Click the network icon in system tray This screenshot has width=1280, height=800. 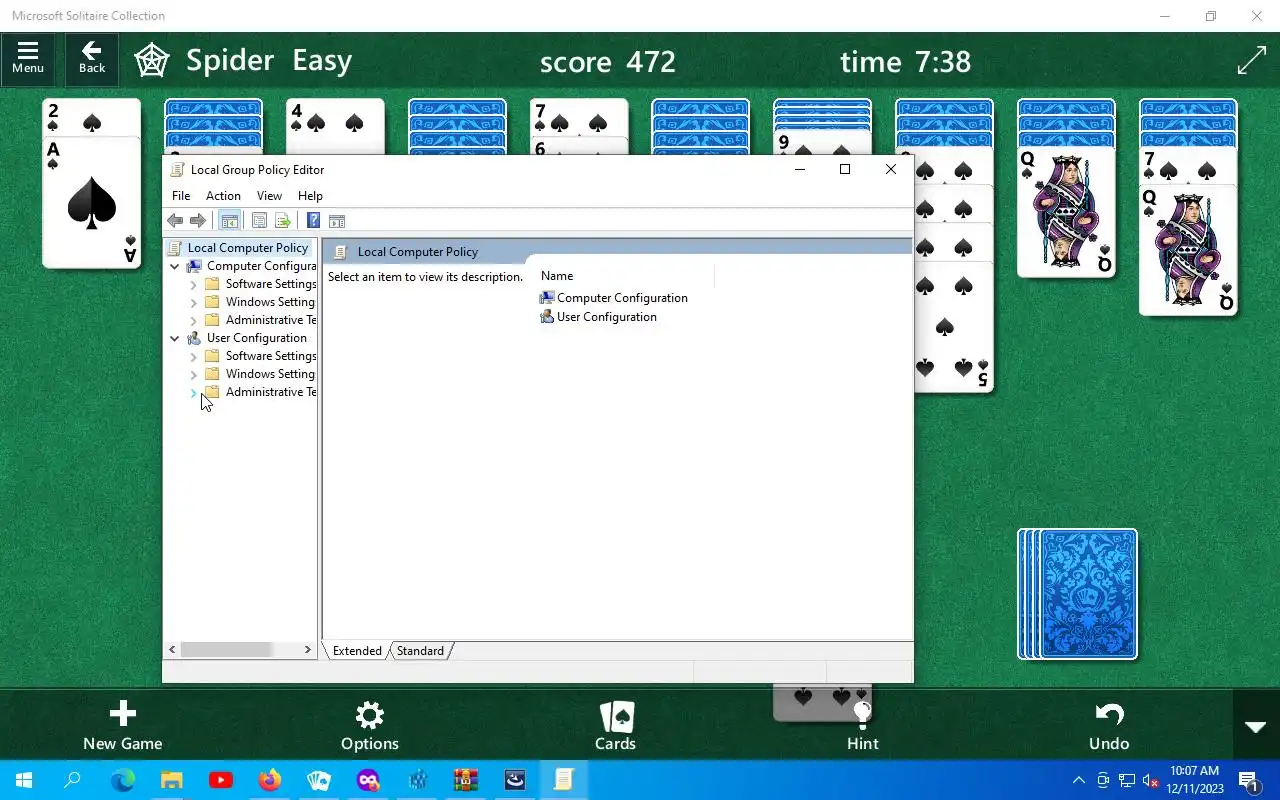click(1127, 781)
